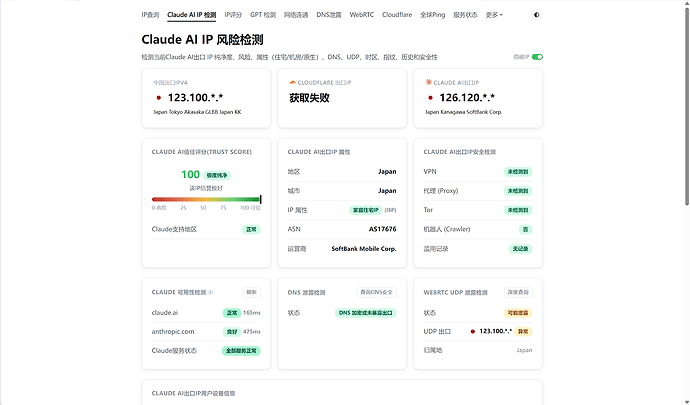
Task: Click the Japan flag beside 126.120.*.*
Action: (430, 98)
